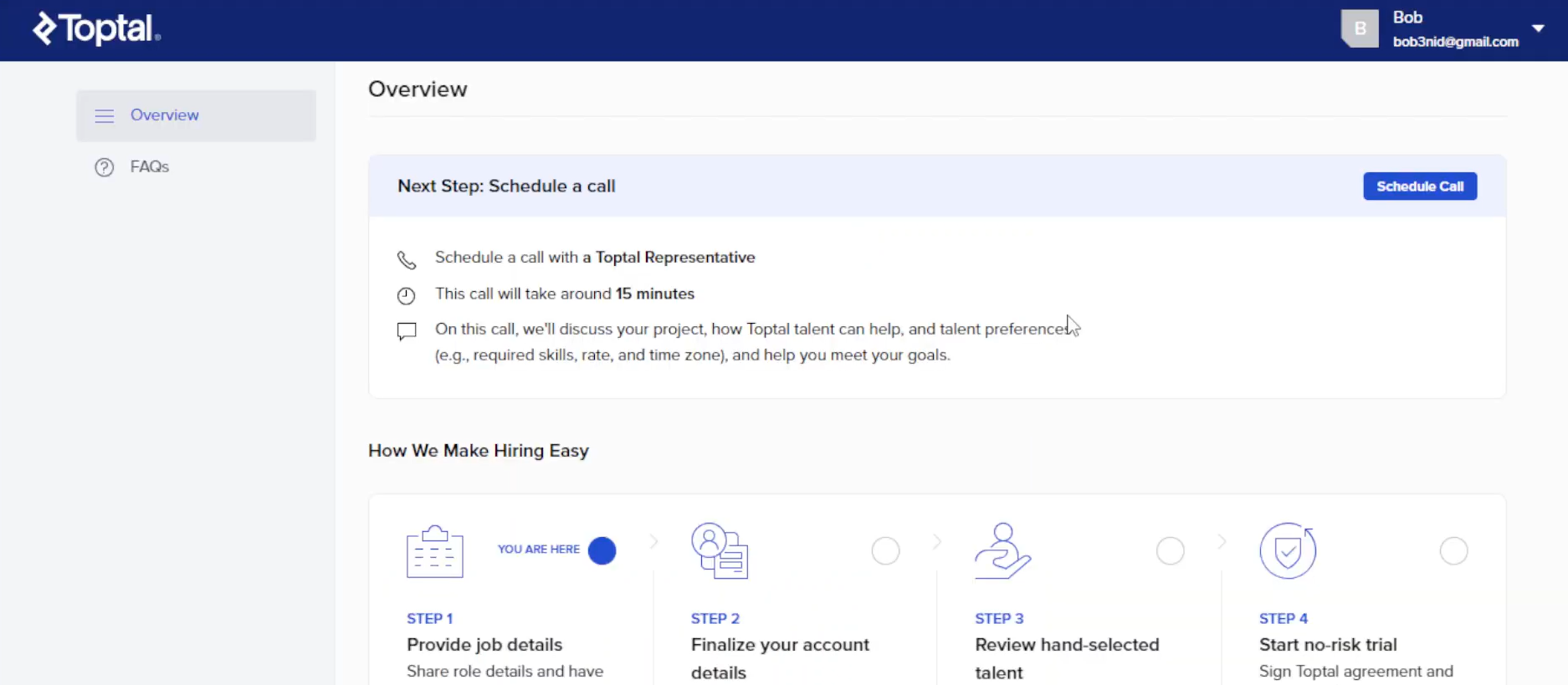
Task: Click the clock icon beside 15 minutes
Action: (x=406, y=295)
